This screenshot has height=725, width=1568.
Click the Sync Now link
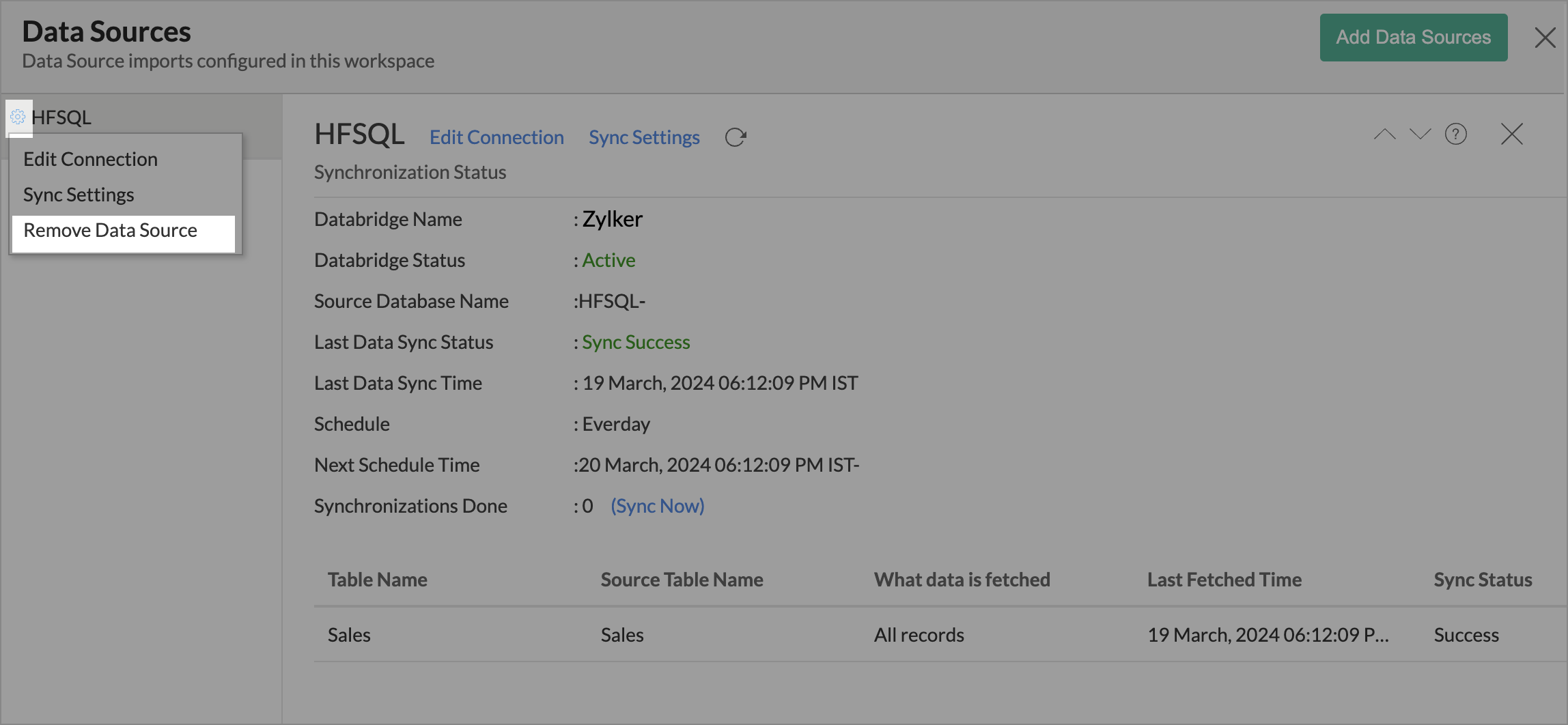click(x=658, y=506)
